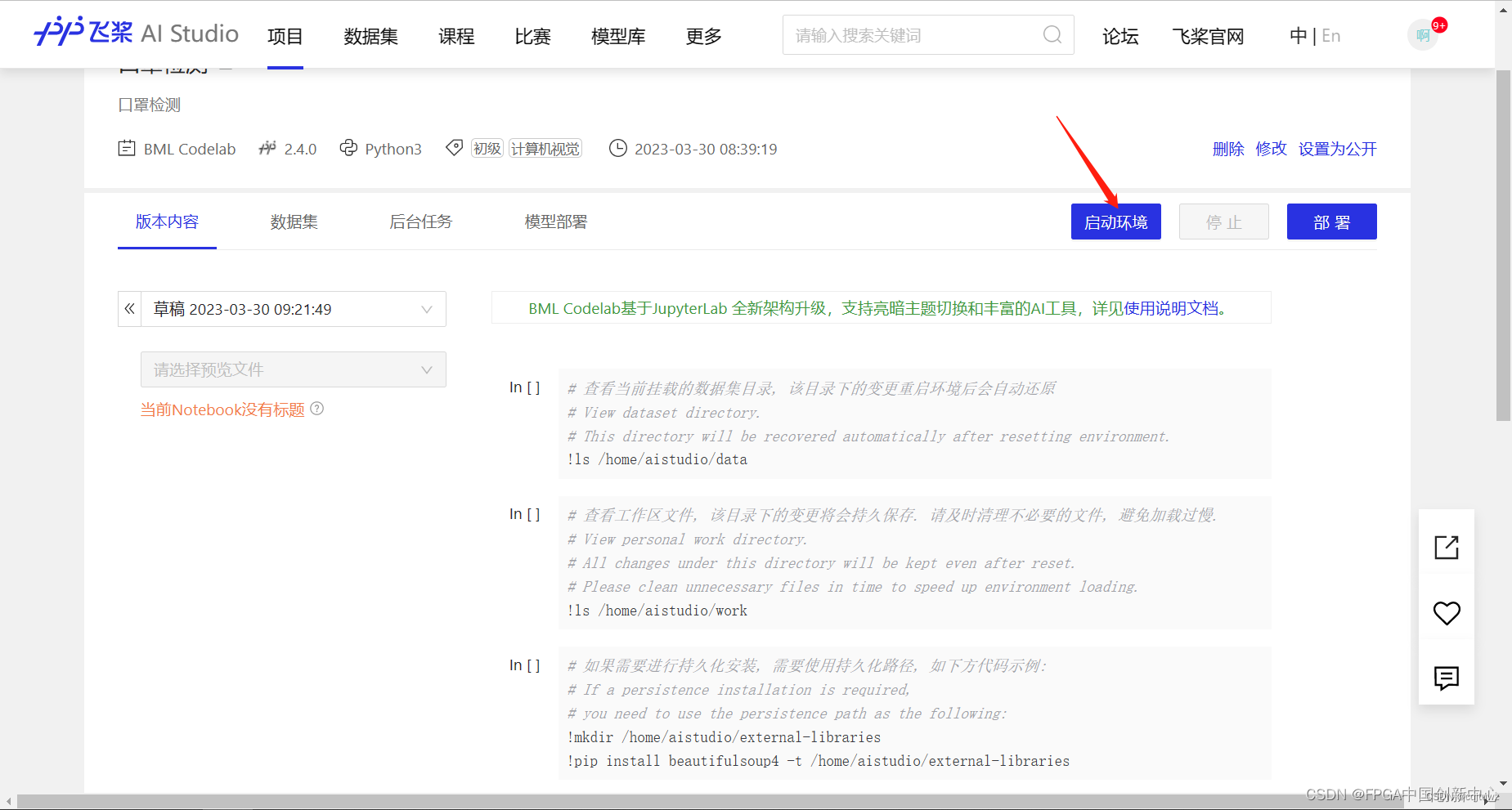Select the 项目 navigation item
Screen dimensions: 1512x810
285,36
